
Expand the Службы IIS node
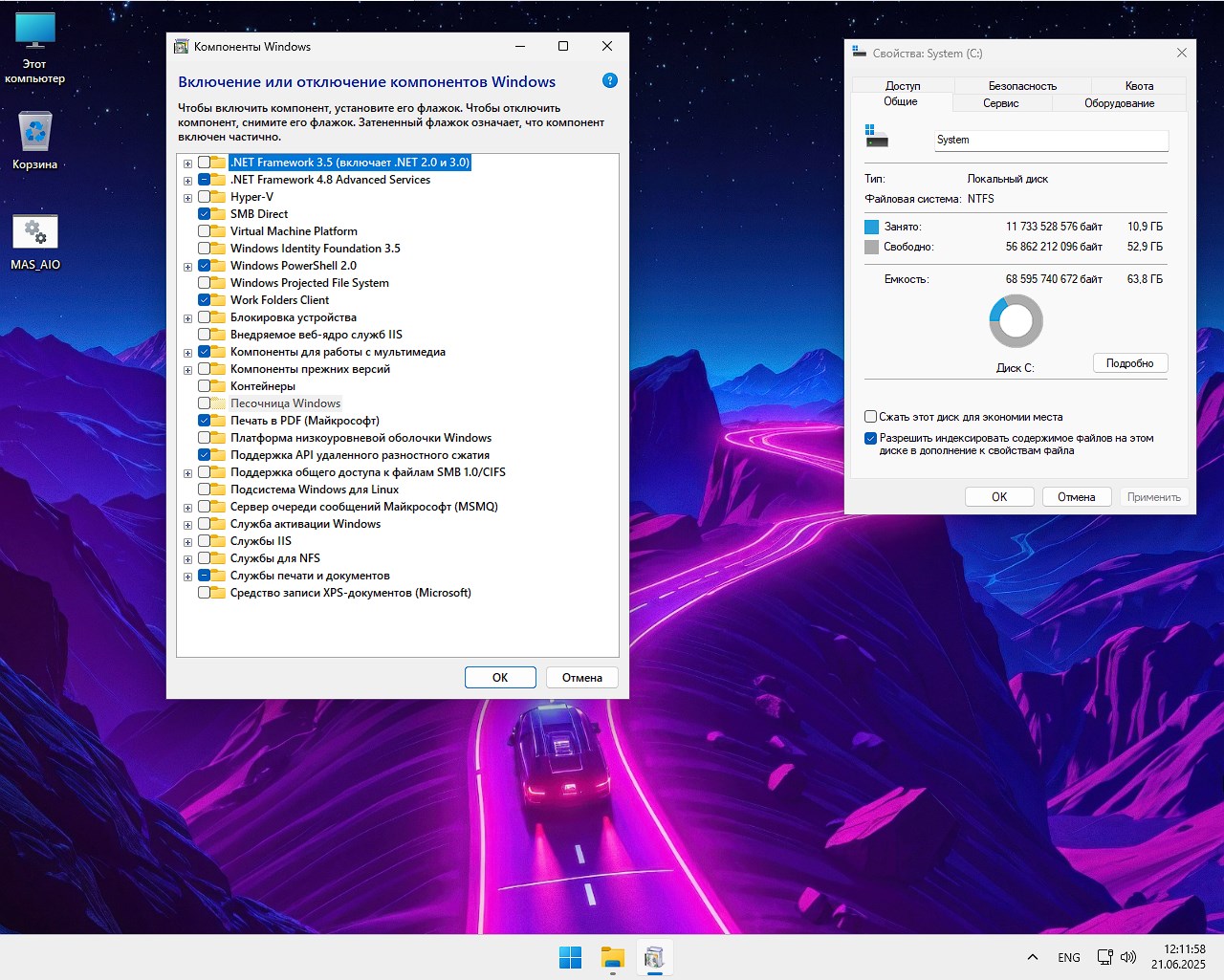(187, 540)
